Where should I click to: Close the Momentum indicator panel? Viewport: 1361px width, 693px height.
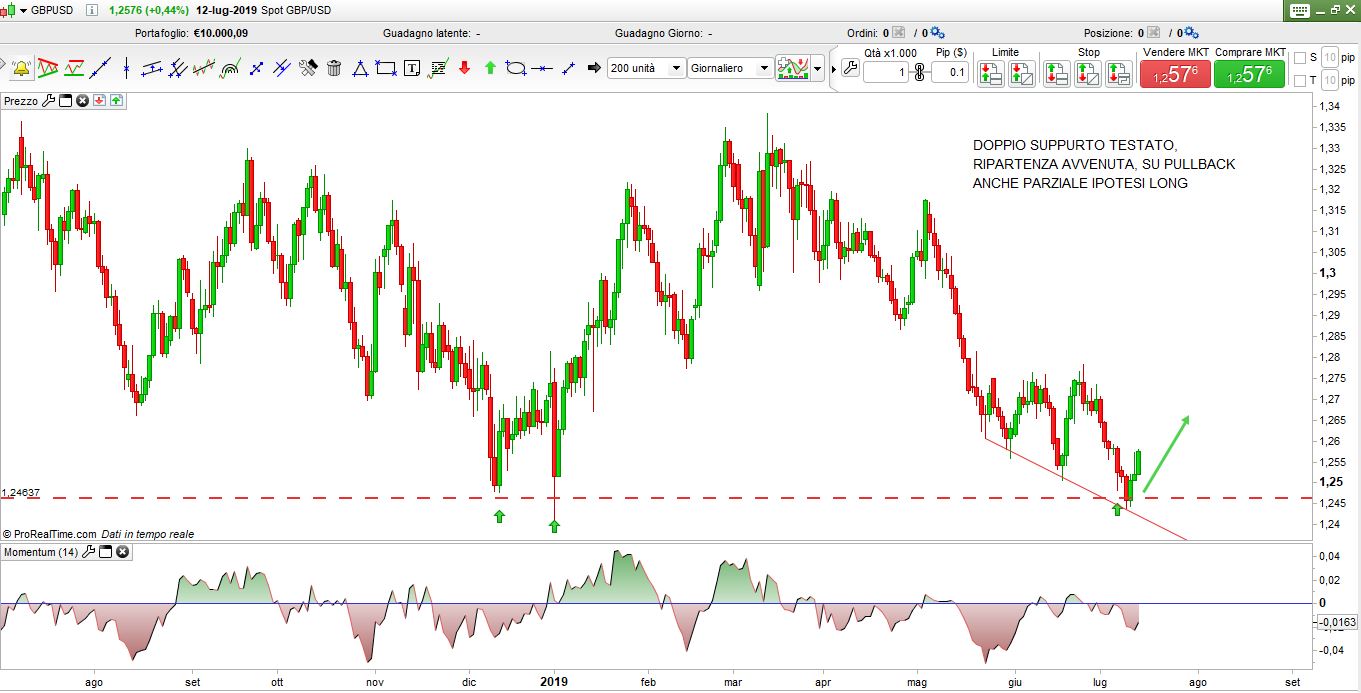pos(122,552)
